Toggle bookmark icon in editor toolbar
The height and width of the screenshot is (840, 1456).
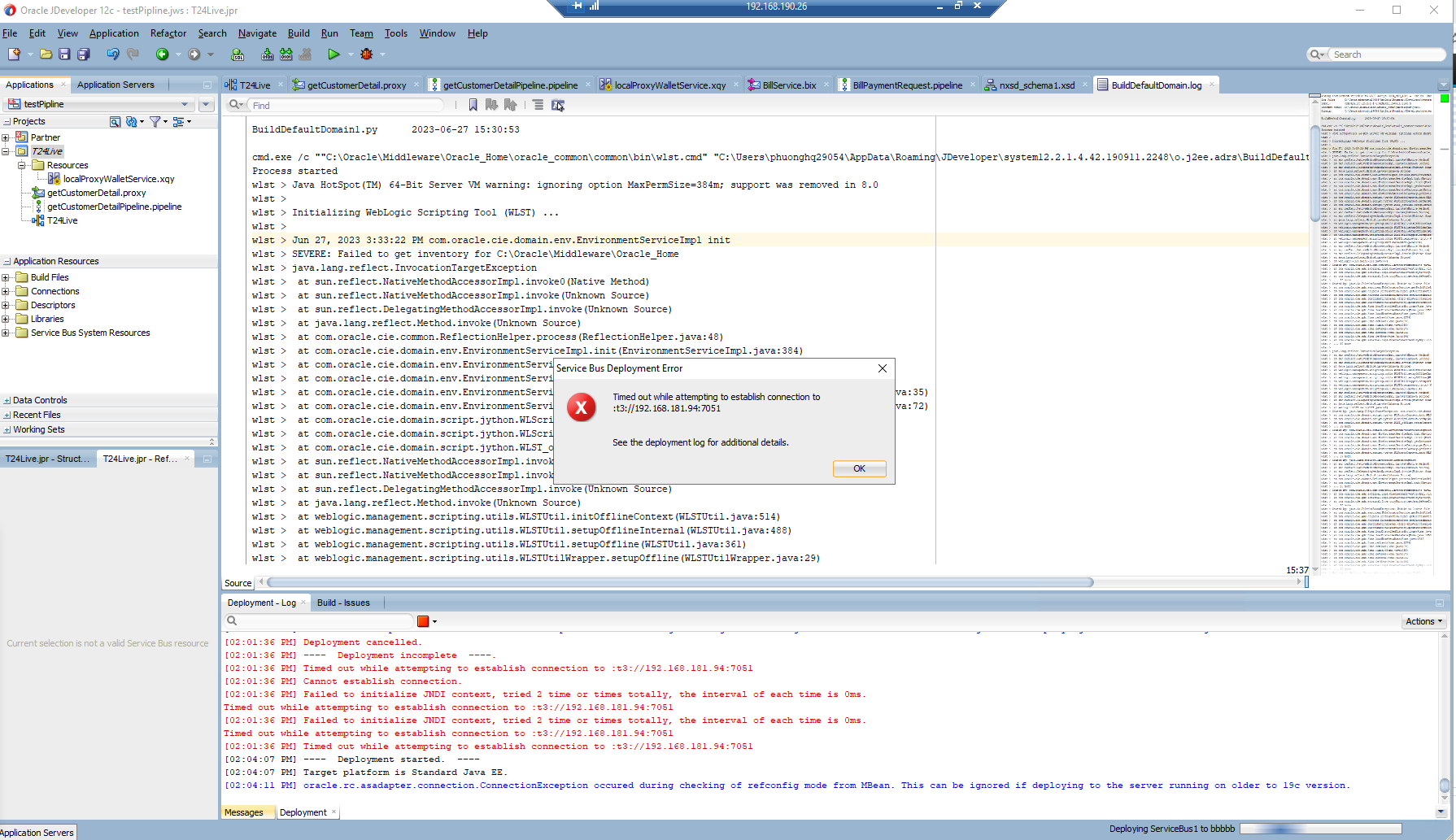(473, 105)
